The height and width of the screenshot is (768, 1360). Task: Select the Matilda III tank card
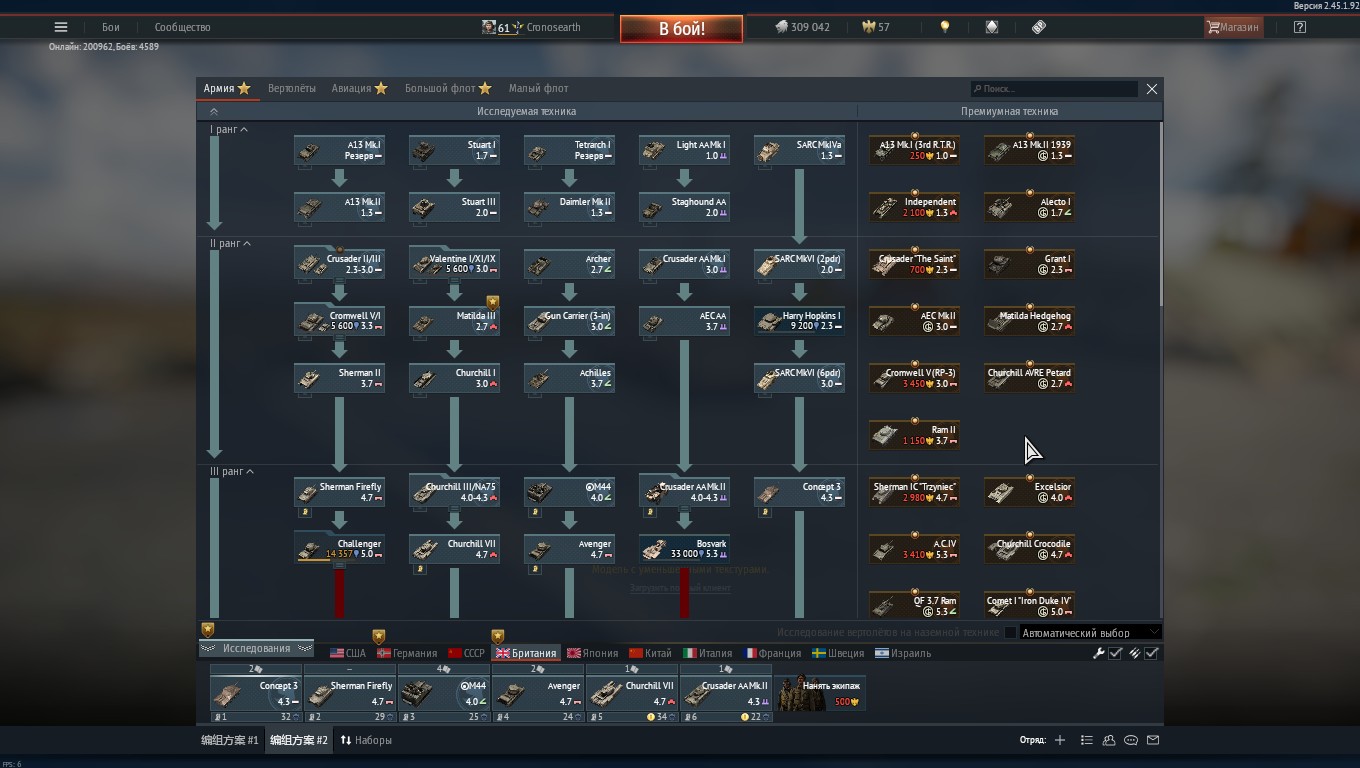[454, 321]
